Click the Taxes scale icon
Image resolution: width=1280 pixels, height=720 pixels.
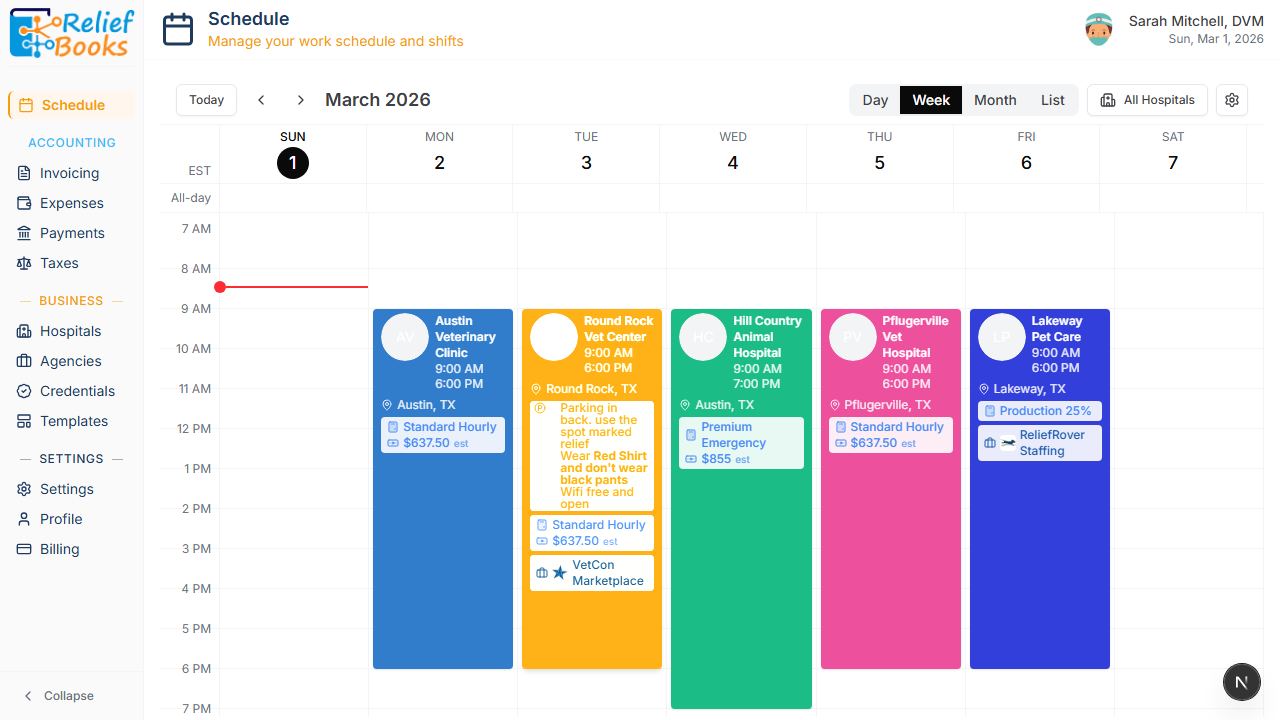point(24,263)
